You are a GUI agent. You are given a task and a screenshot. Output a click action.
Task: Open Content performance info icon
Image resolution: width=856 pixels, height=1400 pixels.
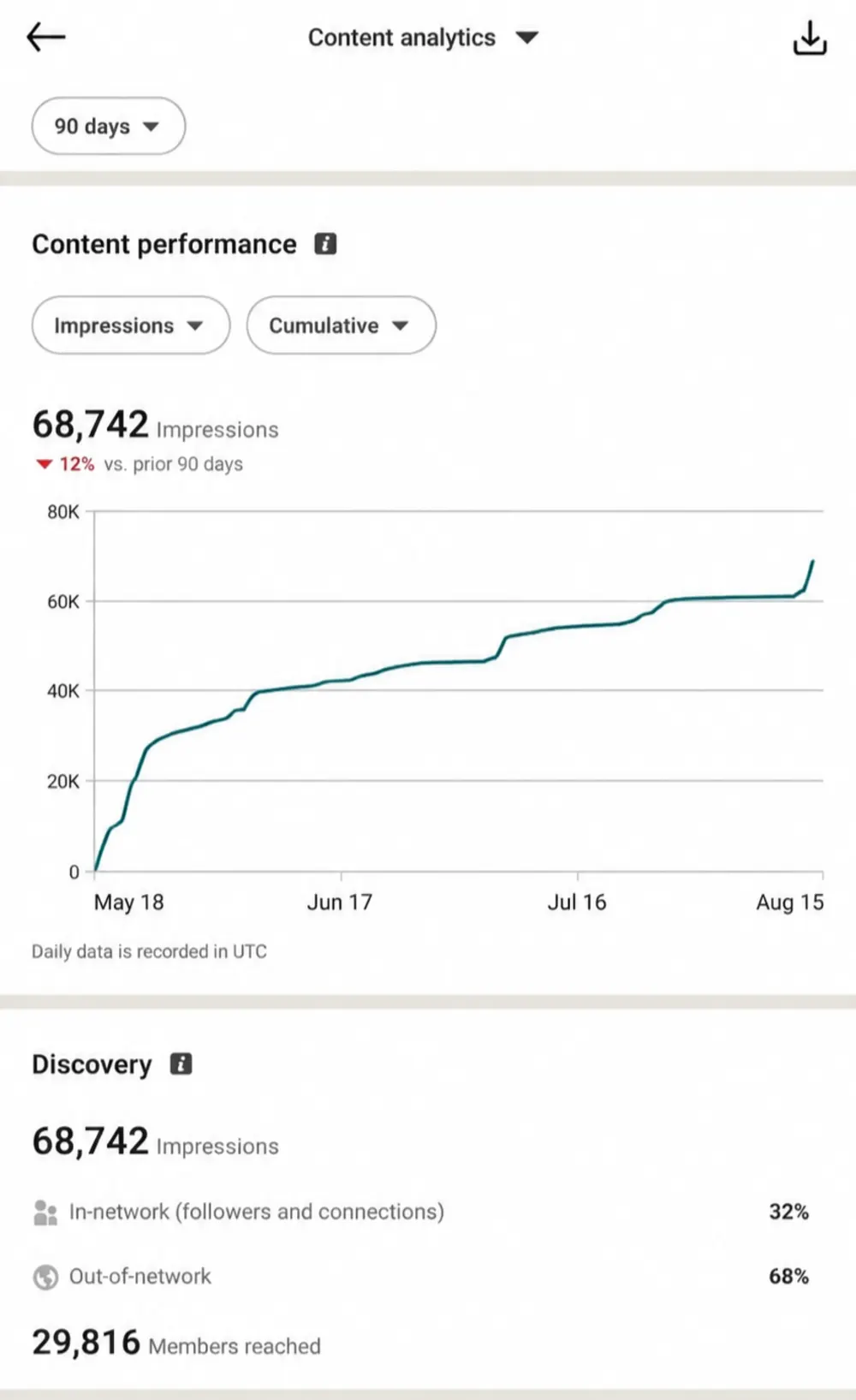[x=325, y=244]
